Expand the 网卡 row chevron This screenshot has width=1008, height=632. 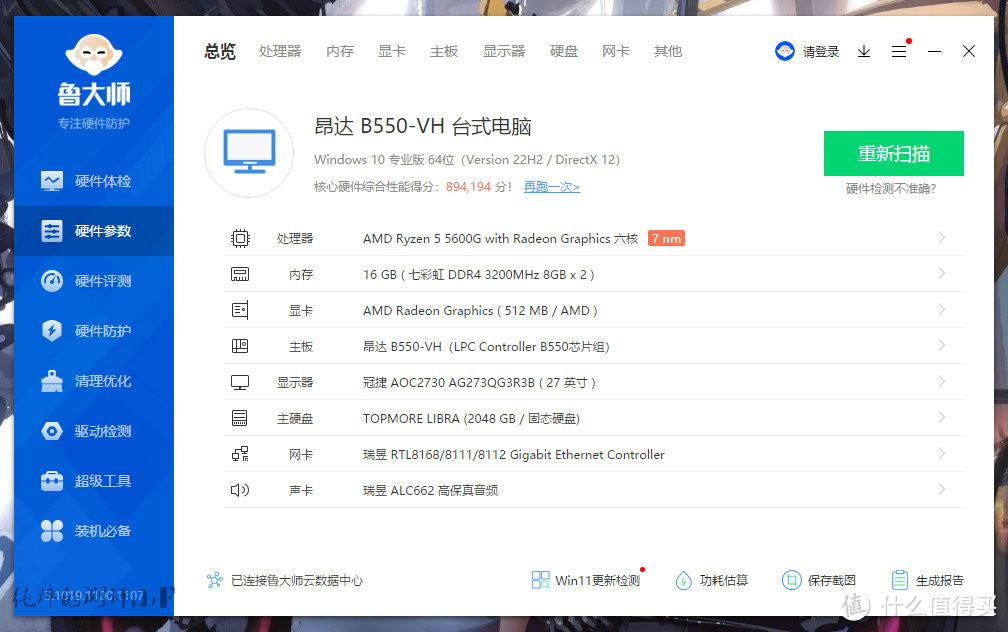(x=942, y=453)
